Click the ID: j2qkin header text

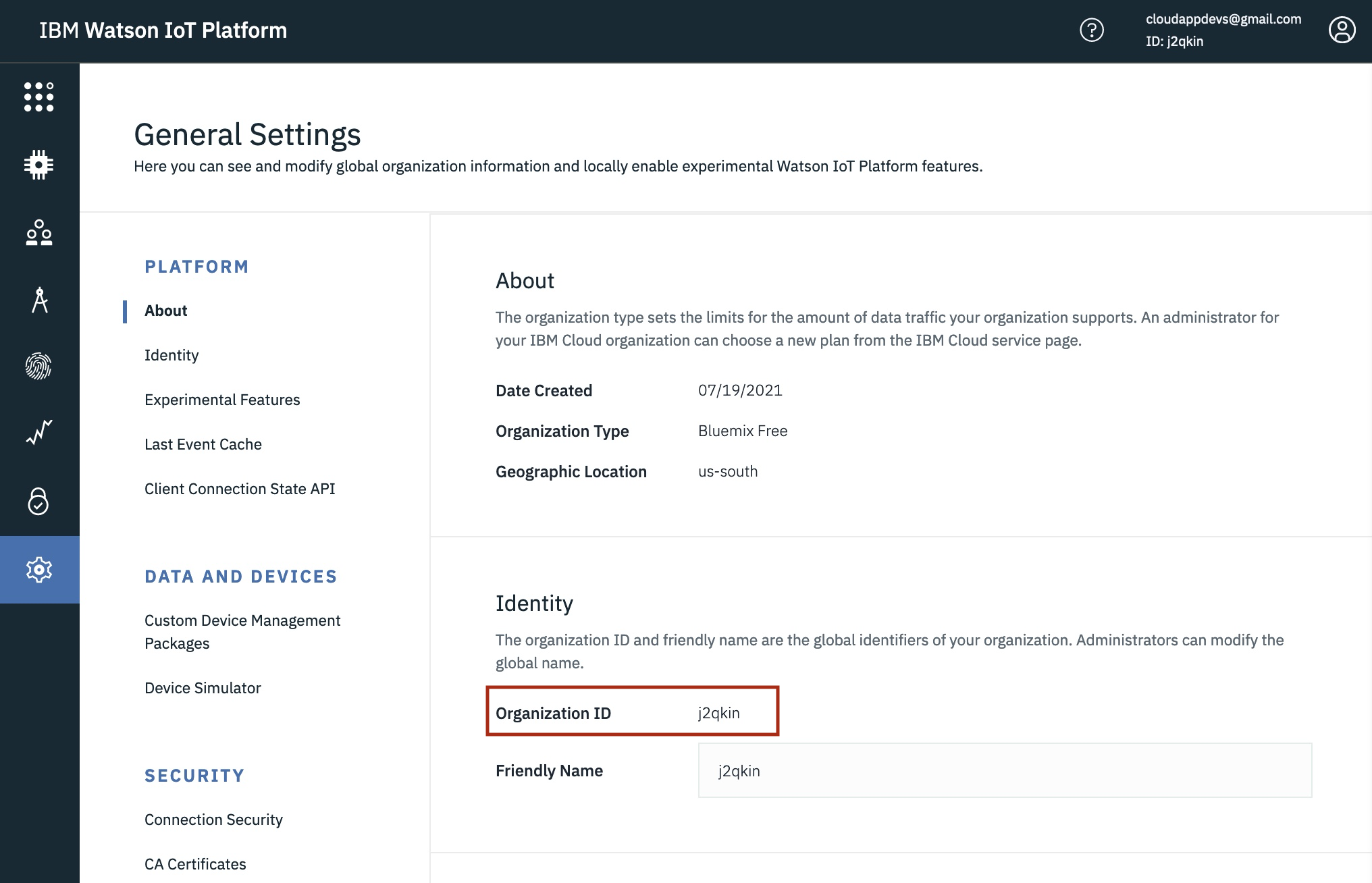pos(1174,41)
